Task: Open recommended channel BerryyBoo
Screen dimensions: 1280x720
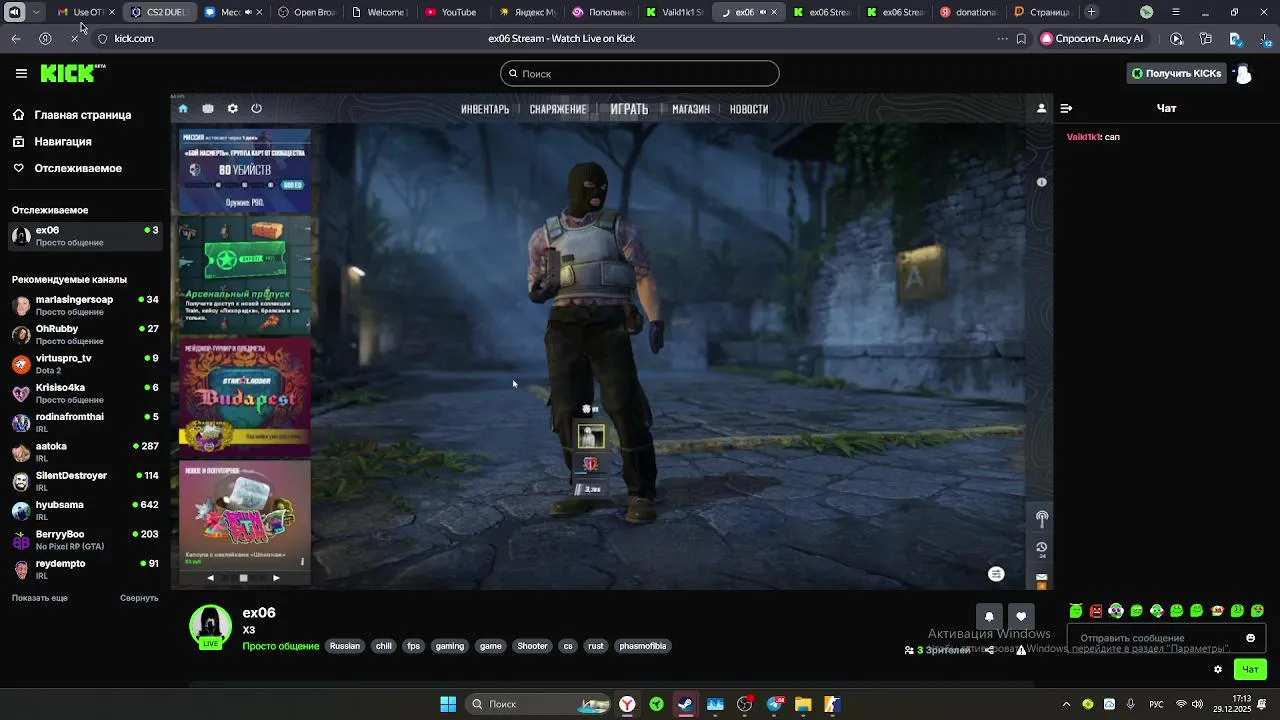Action: 85,539
